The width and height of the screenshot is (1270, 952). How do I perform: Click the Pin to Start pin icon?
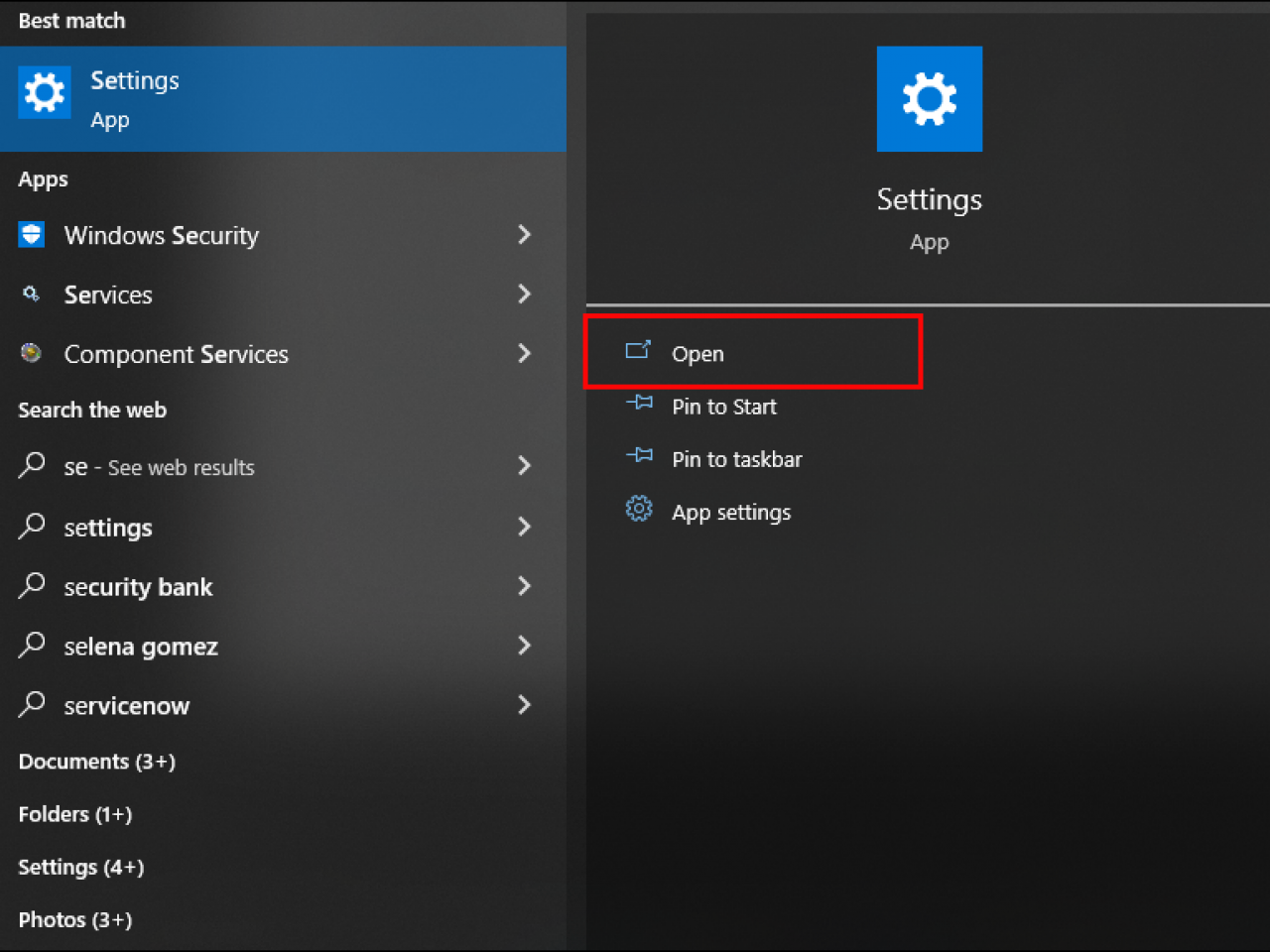click(639, 404)
